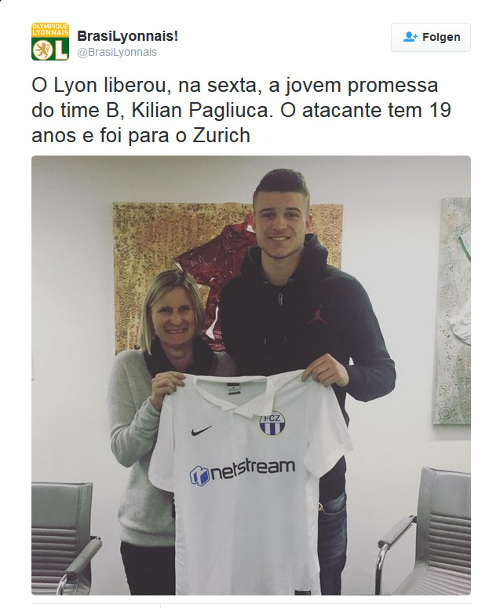Image resolution: width=500 pixels, height=608 pixels.
Task: Open the @BrasiLyonnais handle link
Action: pyautogui.click(x=117, y=52)
